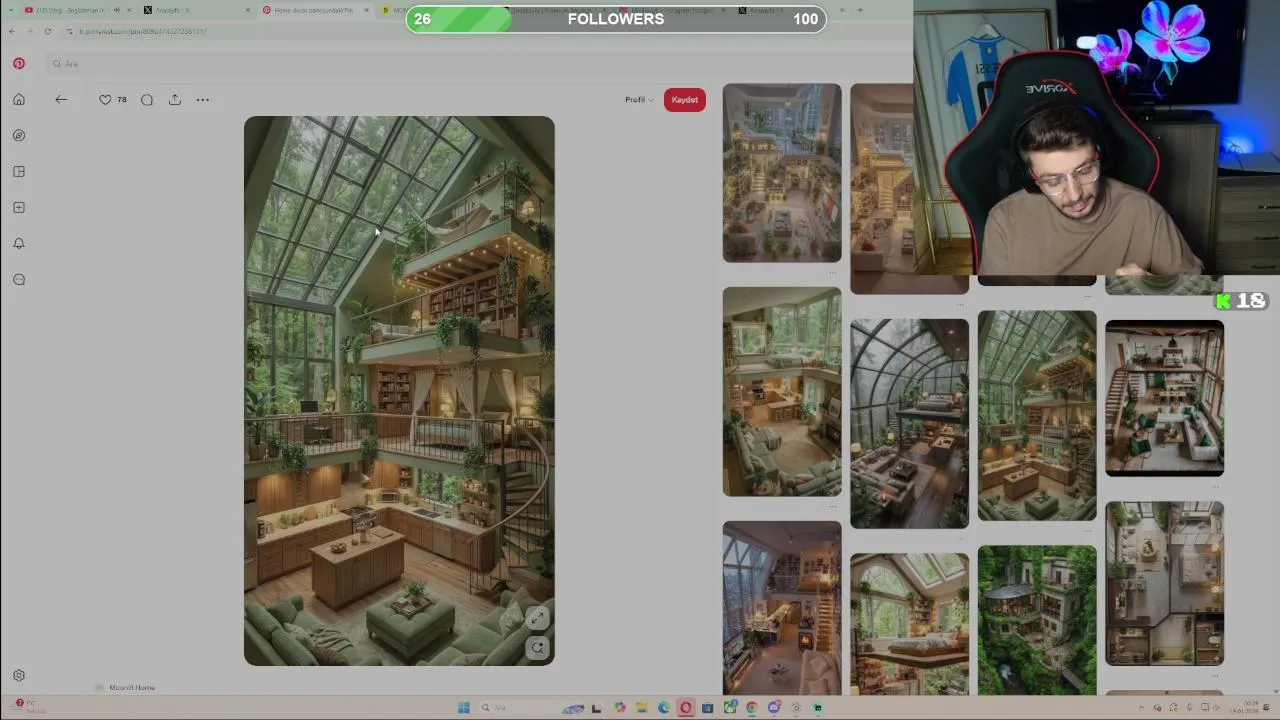Open top-left related pin of greenhouse interior

pyautogui.click(x=782, y=173)
